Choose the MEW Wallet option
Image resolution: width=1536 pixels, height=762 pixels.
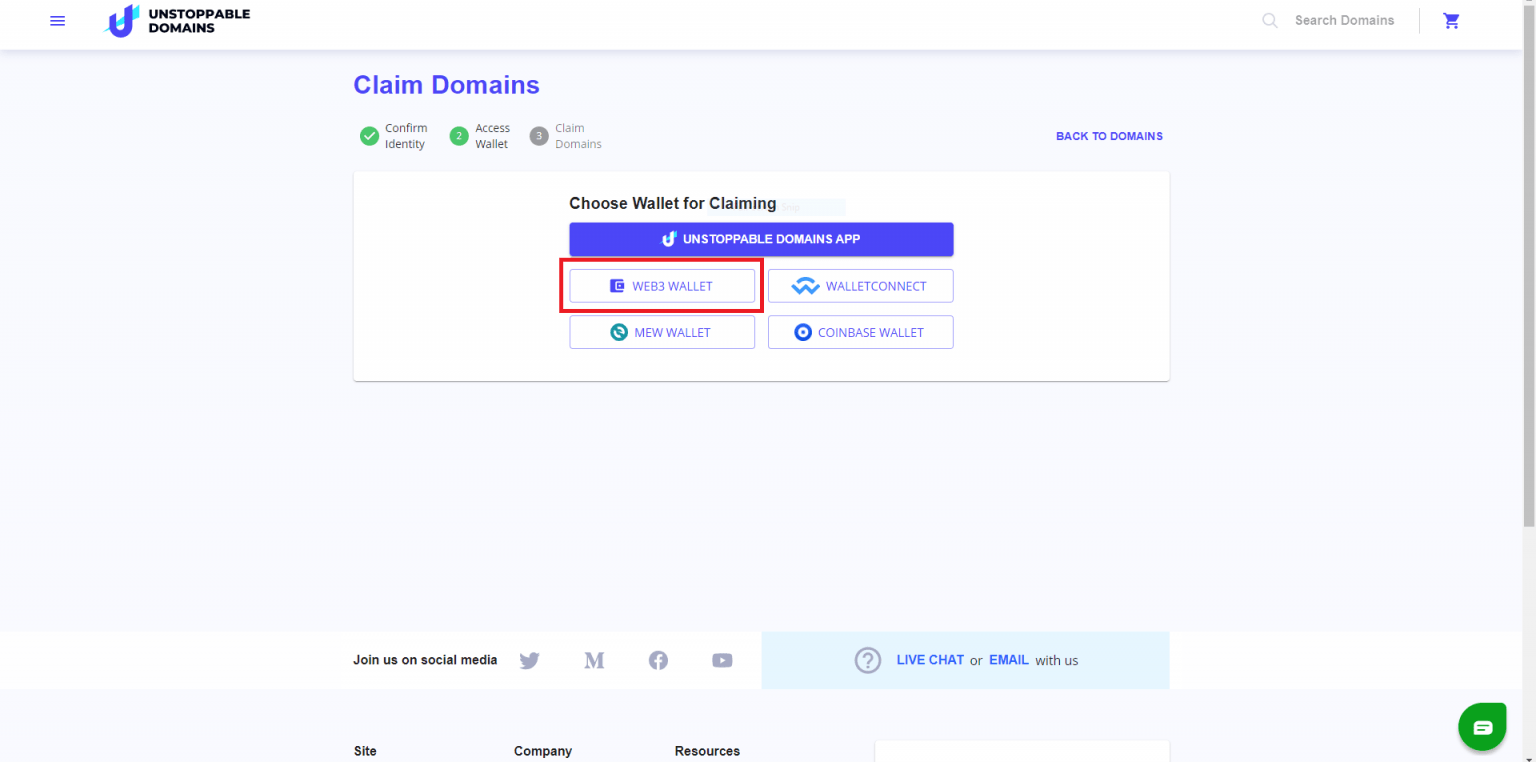point(662,332)
